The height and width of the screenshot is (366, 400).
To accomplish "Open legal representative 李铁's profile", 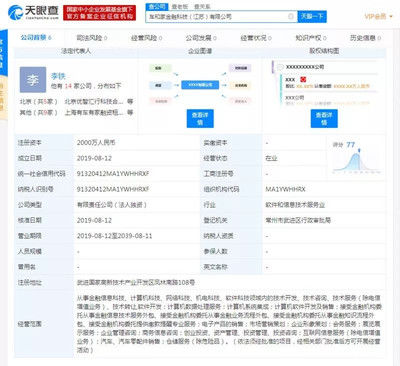I will (58, 76).
